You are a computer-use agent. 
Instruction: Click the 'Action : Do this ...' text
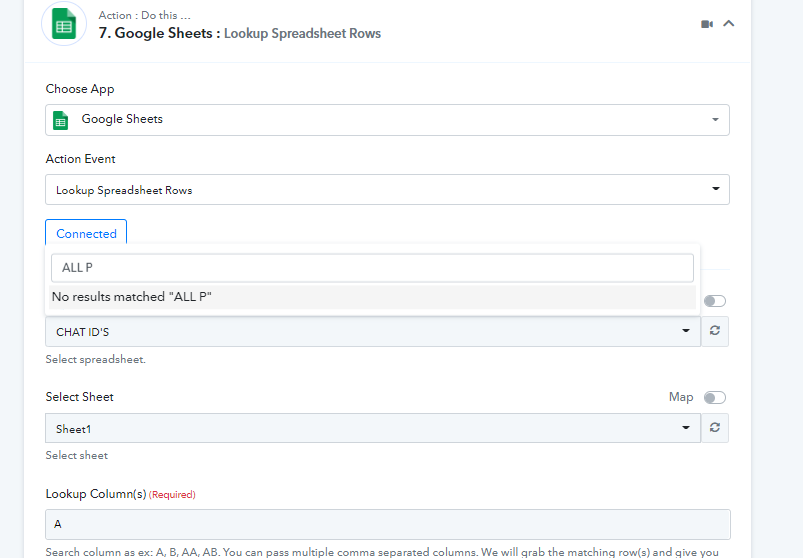tap(144, 15)
